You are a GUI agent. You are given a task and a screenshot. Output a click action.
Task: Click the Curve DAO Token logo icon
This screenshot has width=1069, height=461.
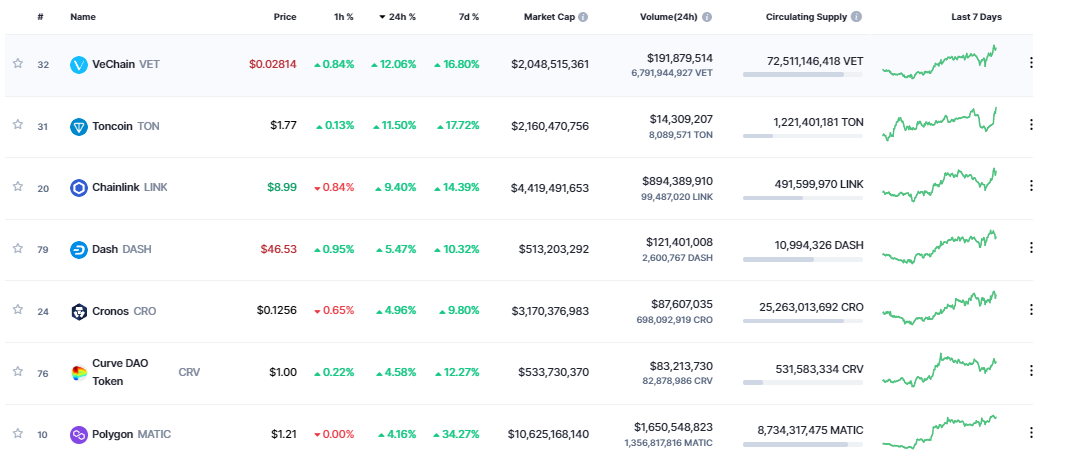pos(79,372)
